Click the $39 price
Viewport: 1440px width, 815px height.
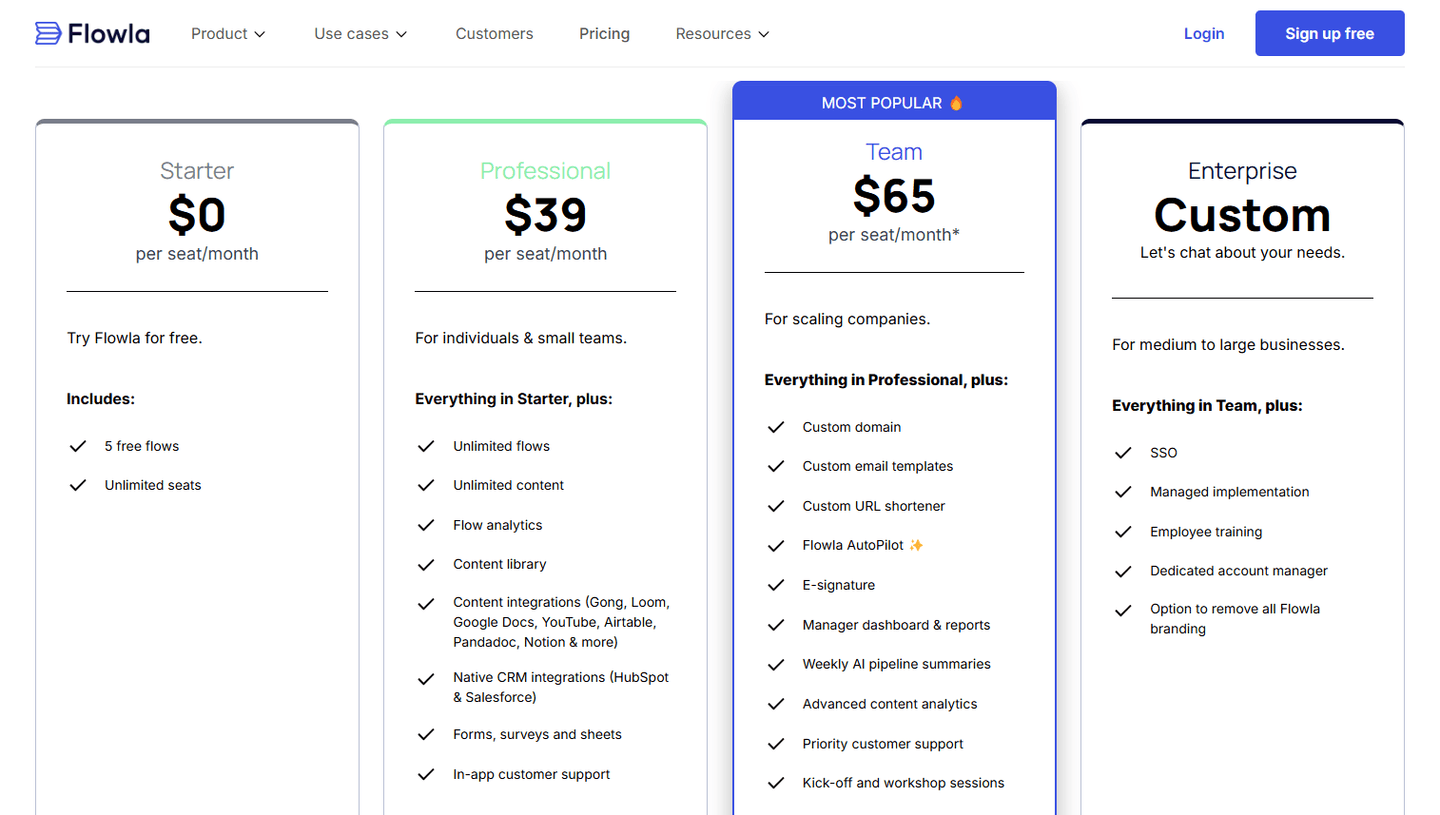pyautogui.click(x=545, y=214)
